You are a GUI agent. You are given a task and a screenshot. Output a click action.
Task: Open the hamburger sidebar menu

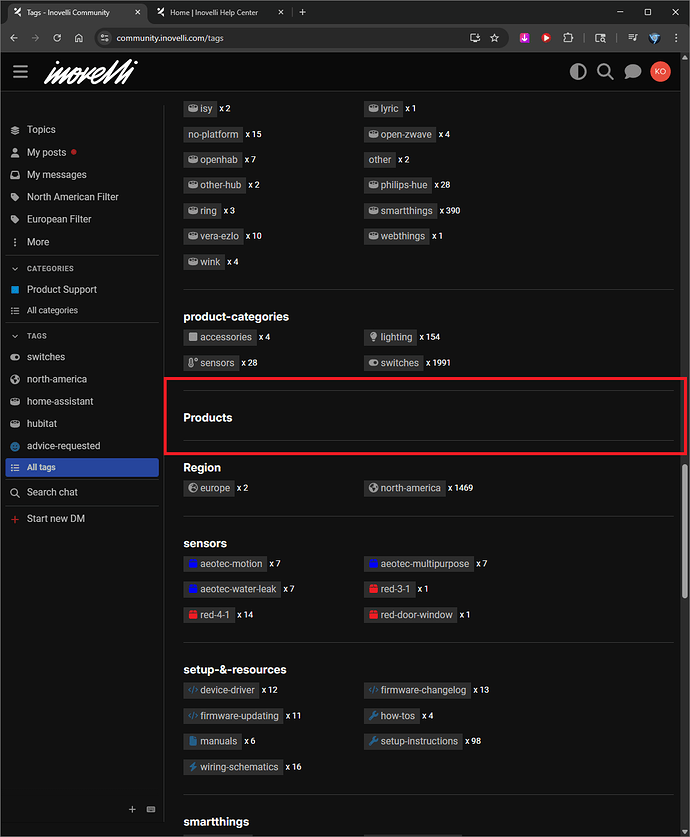click(20, 72)
